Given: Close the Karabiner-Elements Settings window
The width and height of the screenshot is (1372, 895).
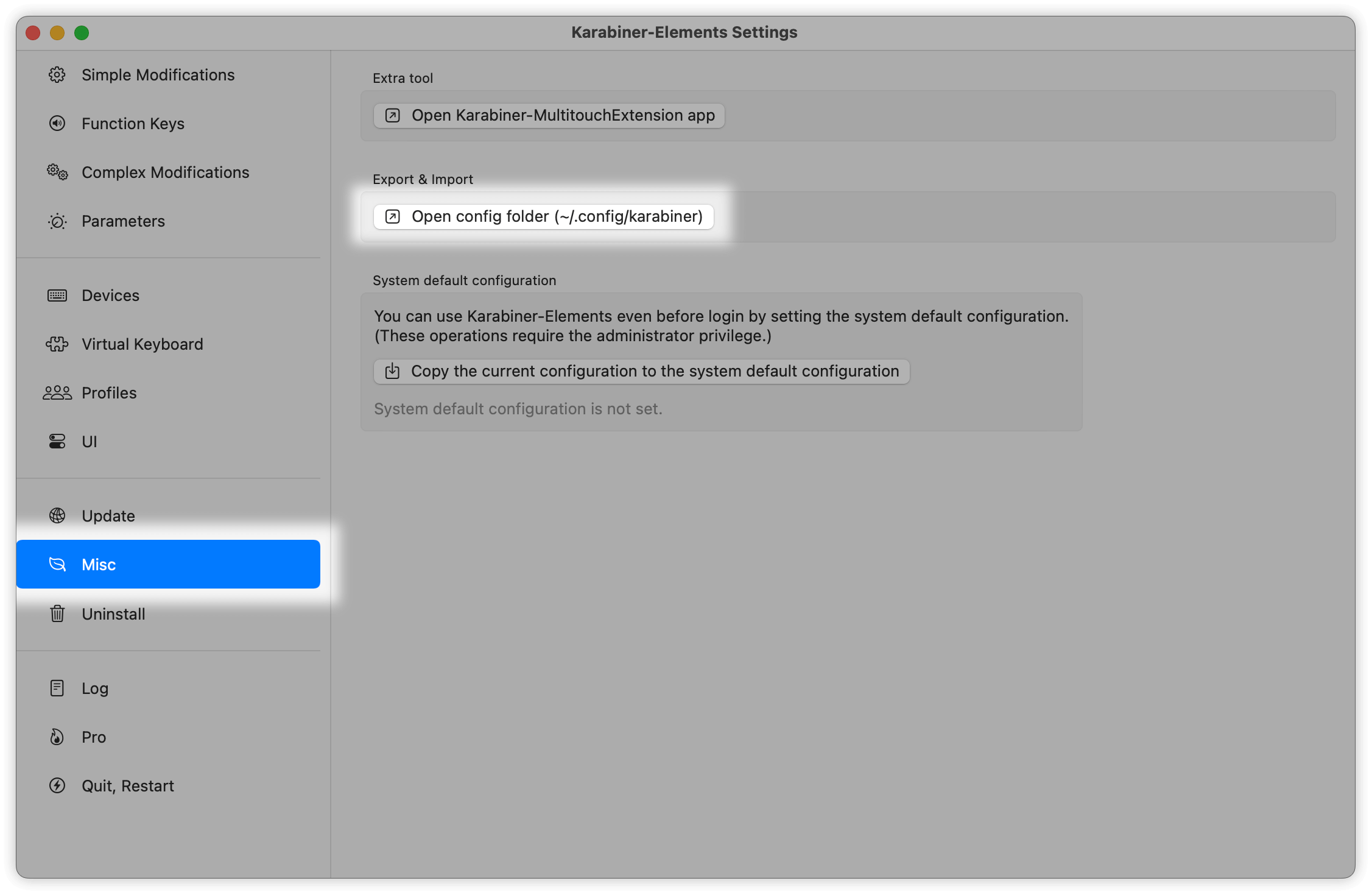Looking at the screenshot, I should (x=33, y=33).
